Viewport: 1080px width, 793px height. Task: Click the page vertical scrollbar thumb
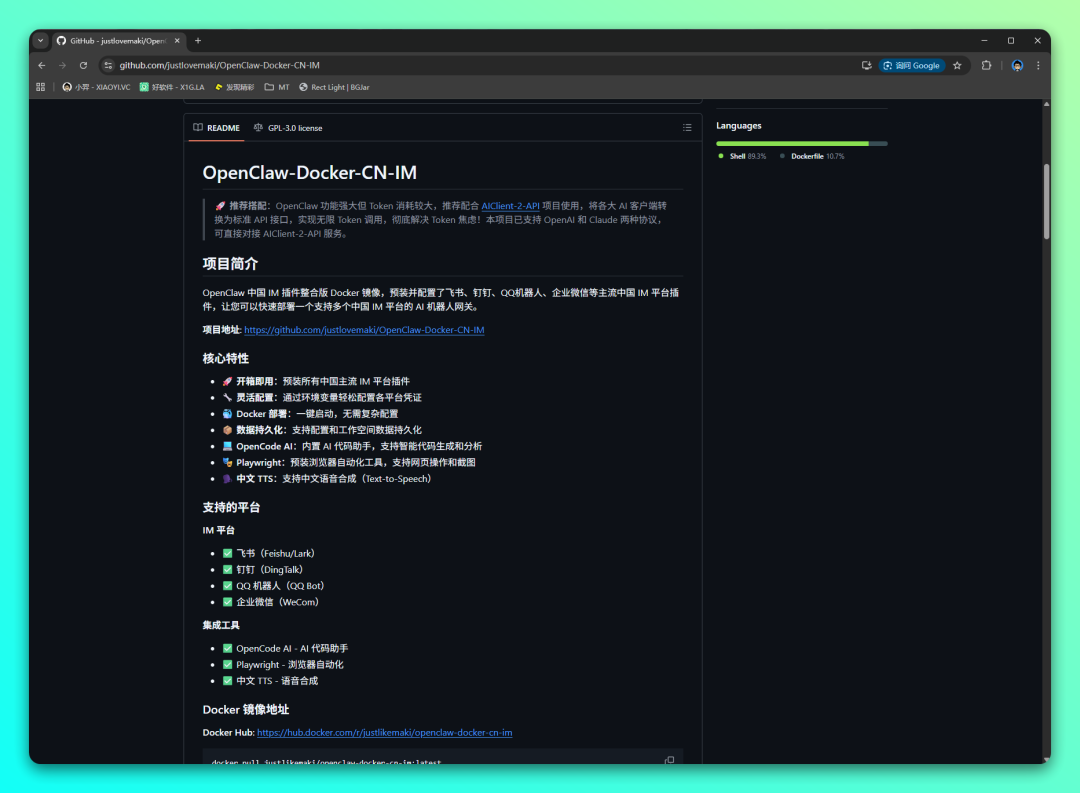coord(1046,201)
